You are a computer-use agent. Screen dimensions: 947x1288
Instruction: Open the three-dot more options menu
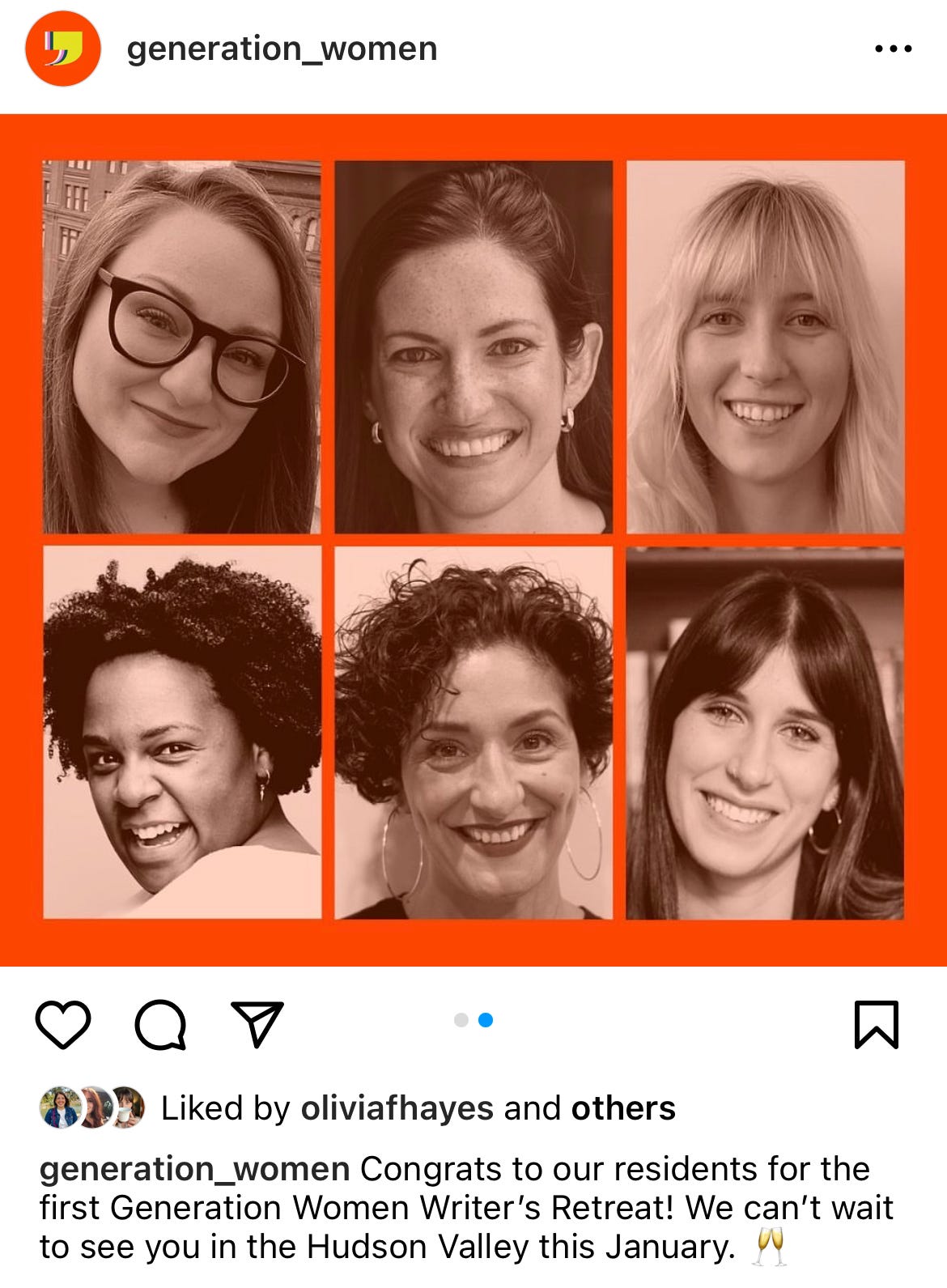(x=894, y=49)
